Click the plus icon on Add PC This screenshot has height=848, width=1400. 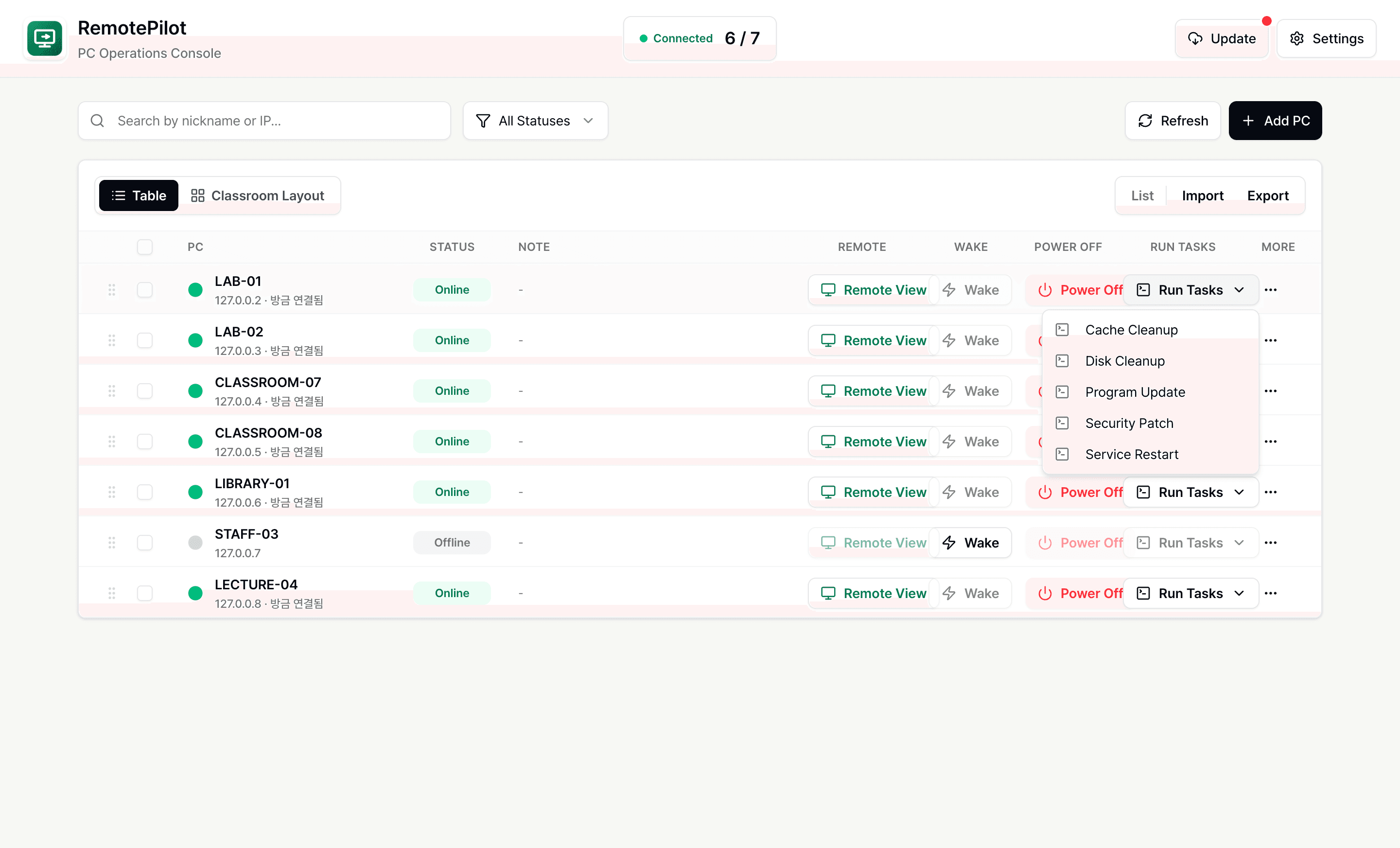pyautogui.click(x=1248, y=121)
